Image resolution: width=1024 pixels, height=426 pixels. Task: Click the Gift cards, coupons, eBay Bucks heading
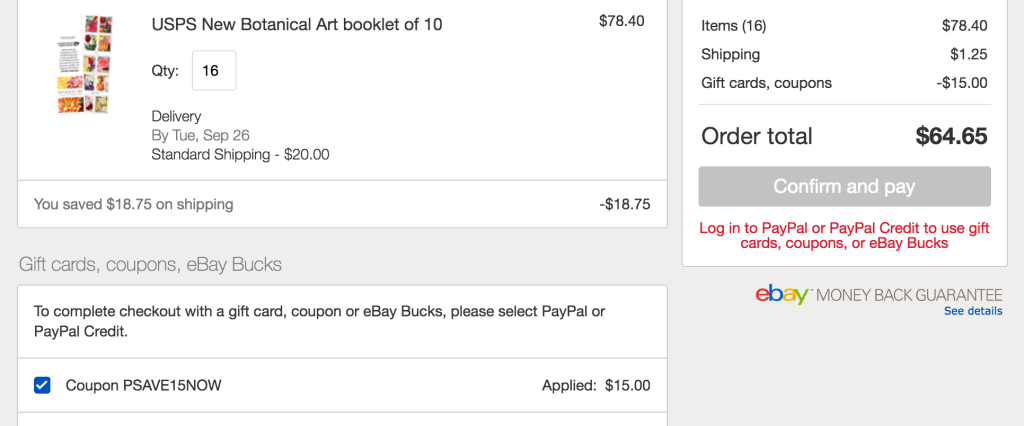(150, 264)
